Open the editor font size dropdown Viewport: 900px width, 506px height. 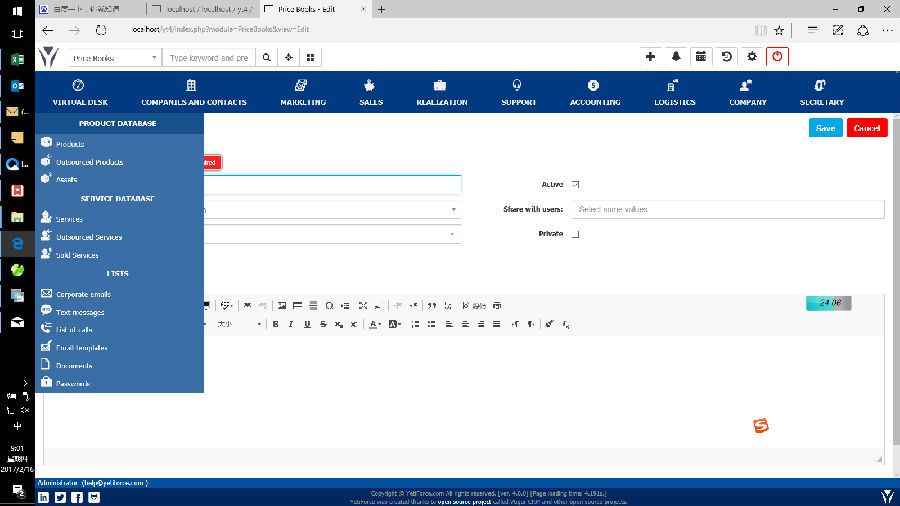[x=238, y=324]
